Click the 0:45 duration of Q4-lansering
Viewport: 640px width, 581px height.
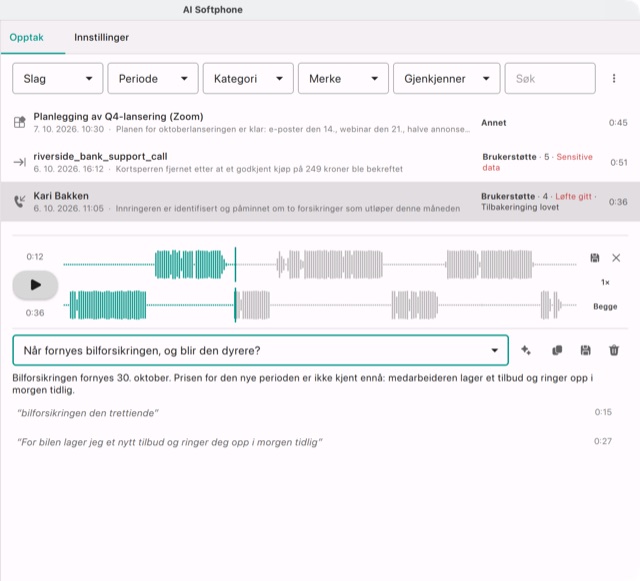pyautogui.click(x=618, y=122)
